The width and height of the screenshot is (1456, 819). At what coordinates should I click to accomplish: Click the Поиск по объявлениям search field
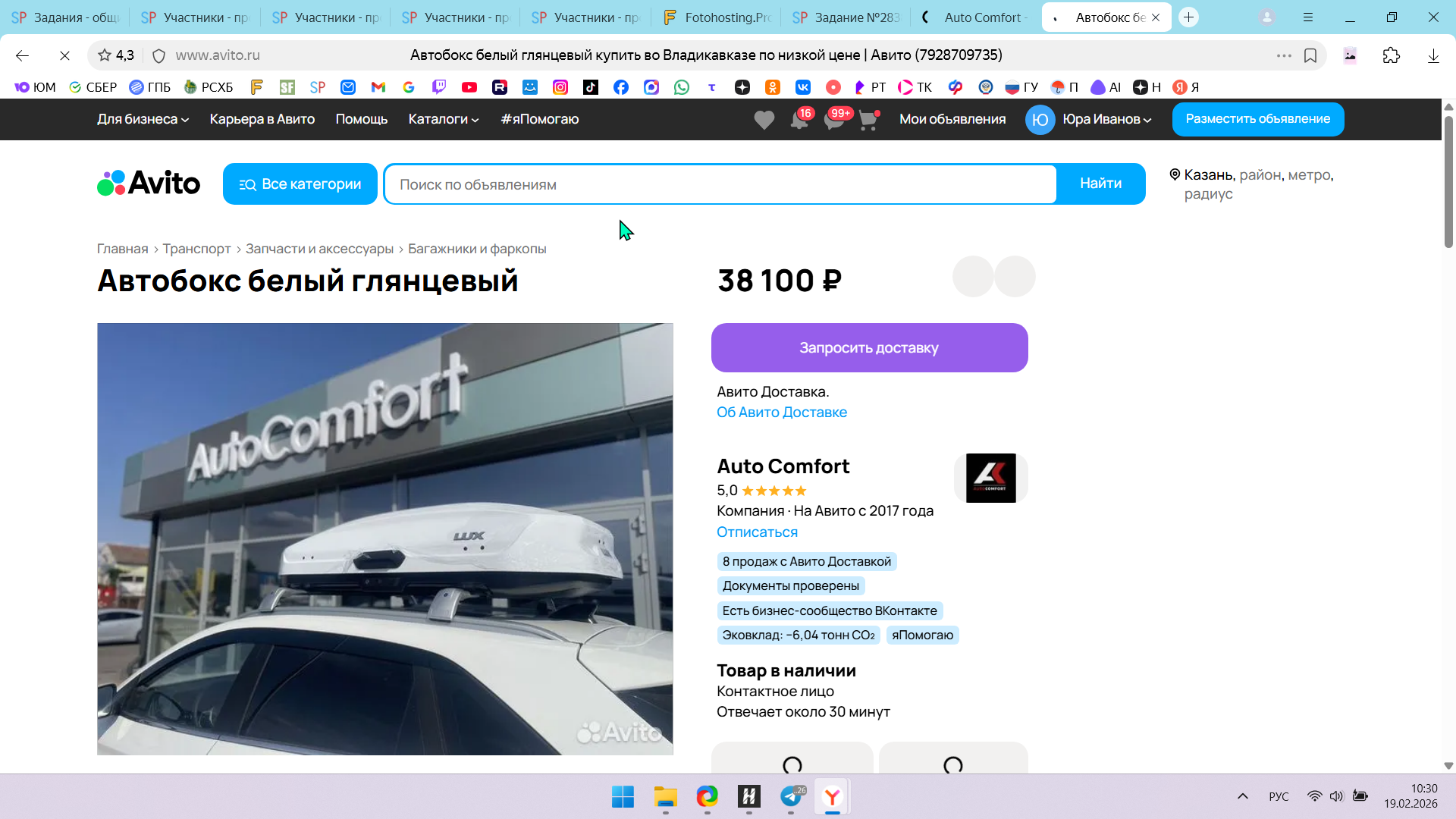pyautogui.click(x=720, y=184)
